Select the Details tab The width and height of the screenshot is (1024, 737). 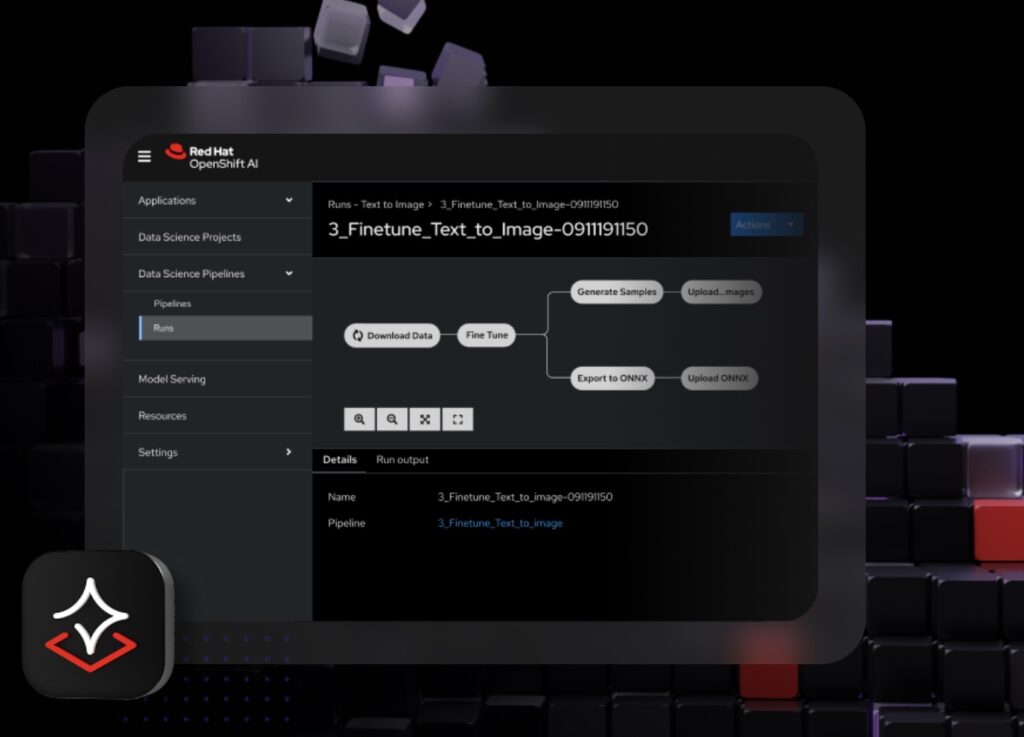[340, 460]
